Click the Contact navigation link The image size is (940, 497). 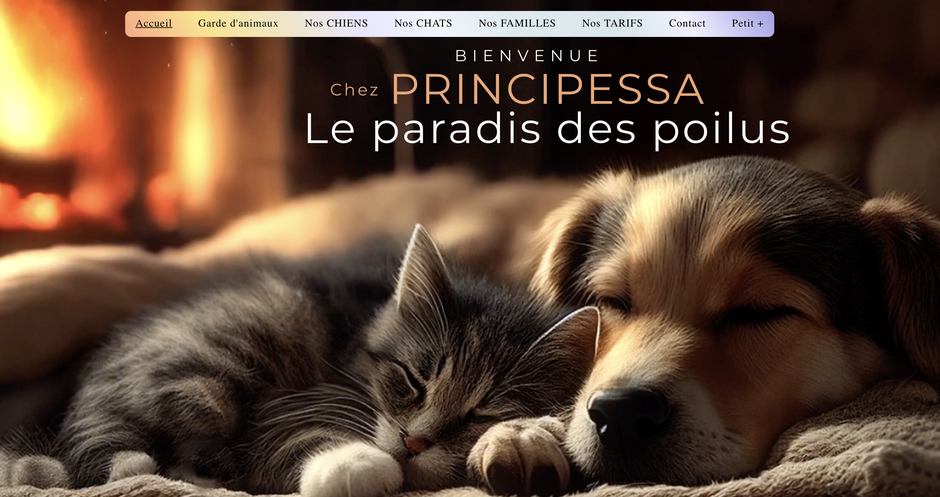687,23
